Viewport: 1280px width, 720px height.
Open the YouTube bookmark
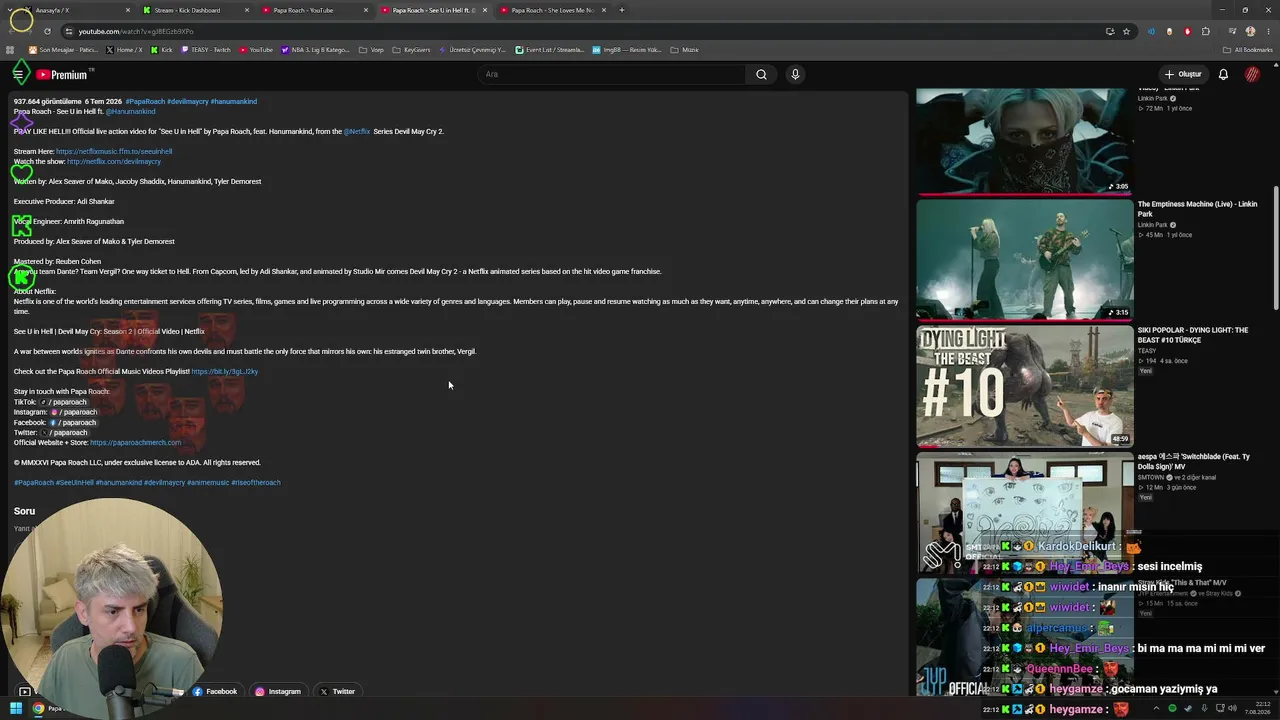click(x=256, y=50)
